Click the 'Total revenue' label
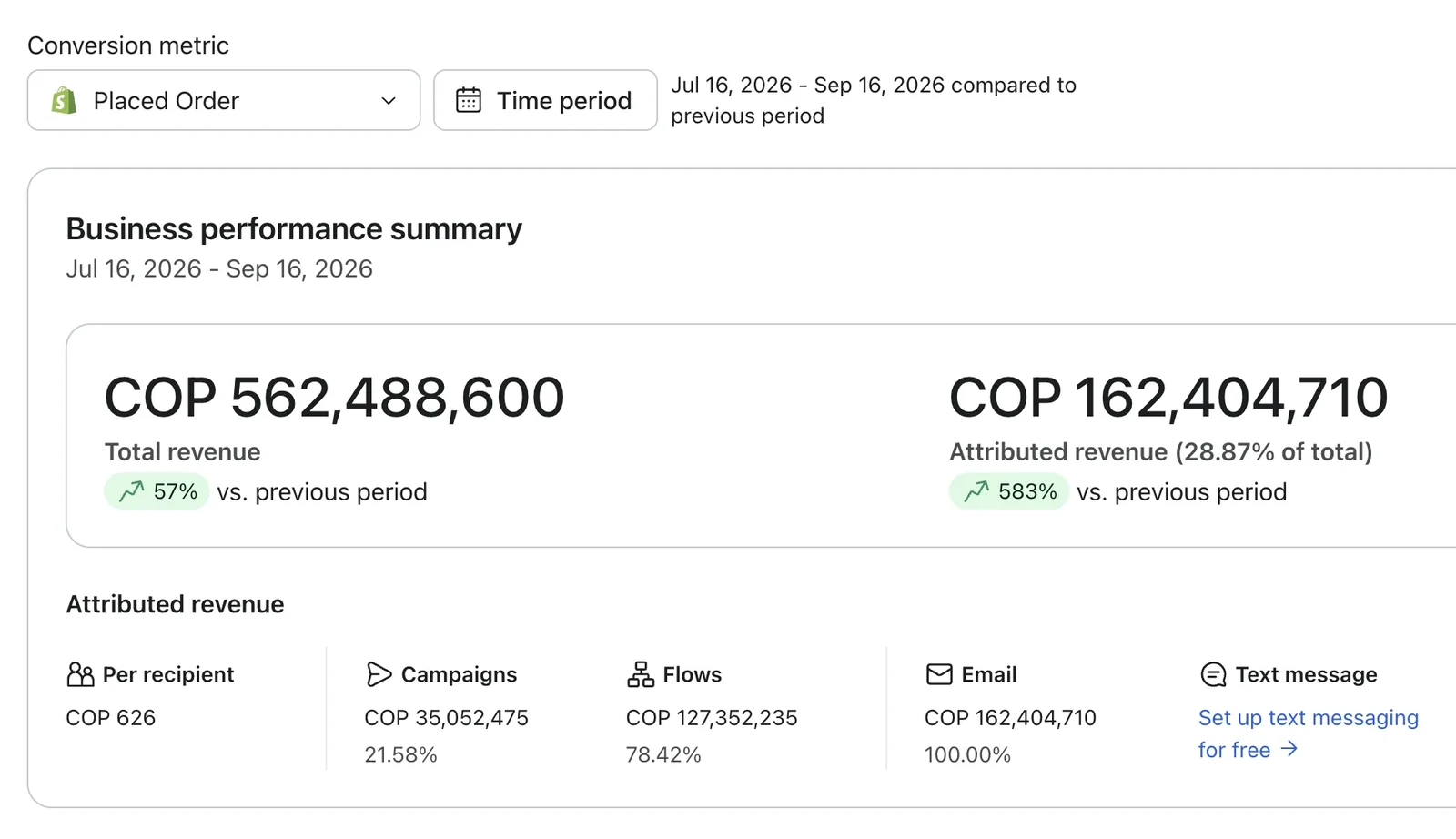The width and height of the screenshot is (1456, 839). click(x=182, y=452)
